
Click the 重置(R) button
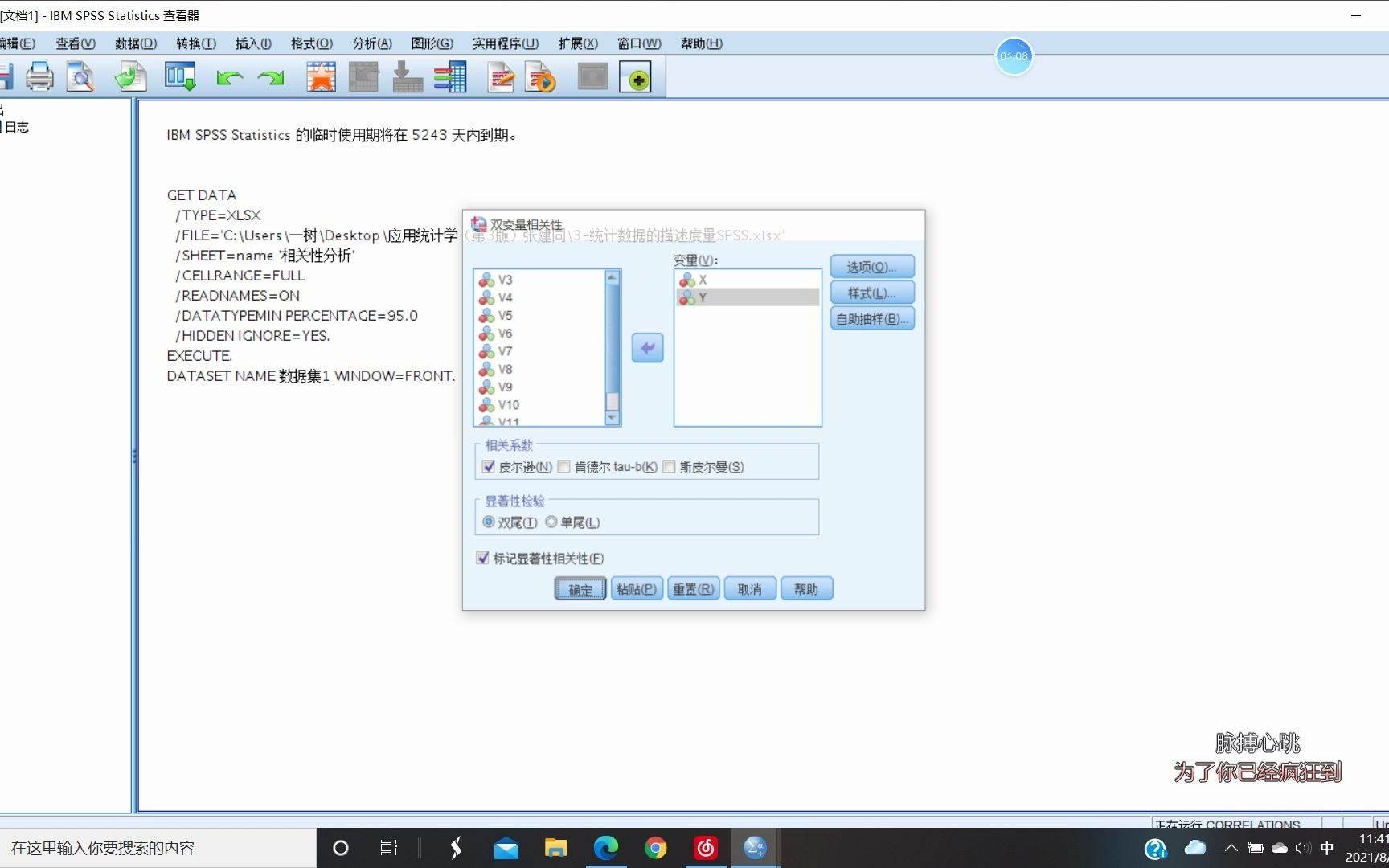(x=694, y=589)
